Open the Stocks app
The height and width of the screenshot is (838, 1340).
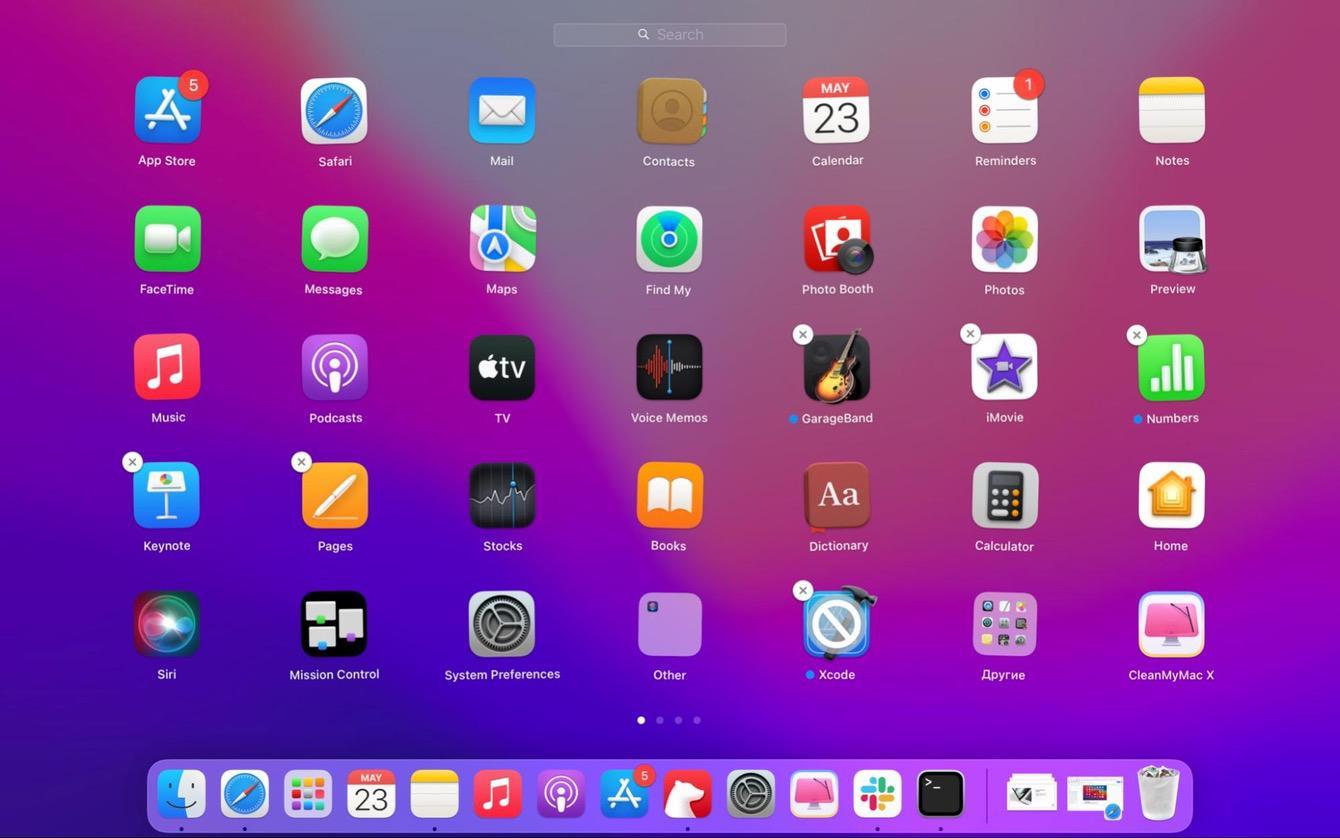pos(502,495)
